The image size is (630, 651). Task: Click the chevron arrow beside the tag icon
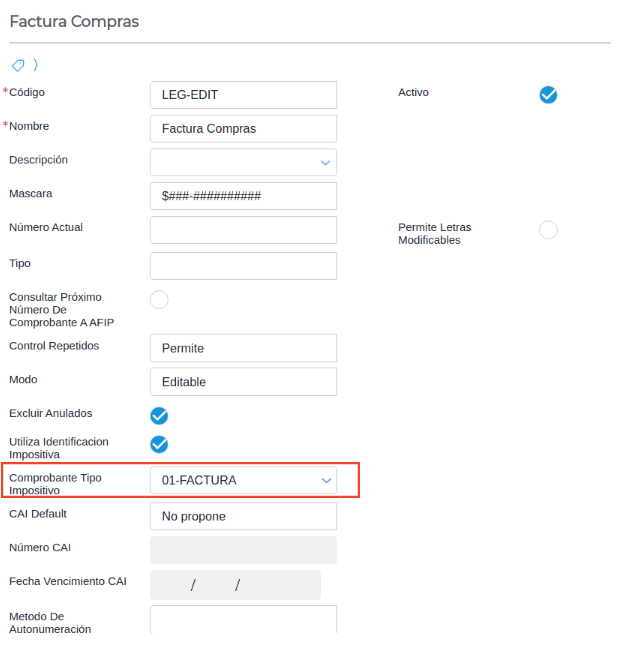pos(36,65)
